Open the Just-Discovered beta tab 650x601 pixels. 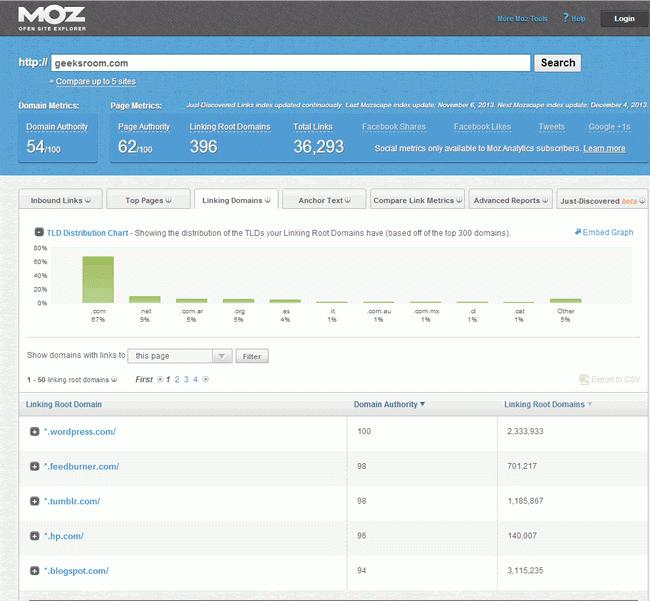[602, 201]
